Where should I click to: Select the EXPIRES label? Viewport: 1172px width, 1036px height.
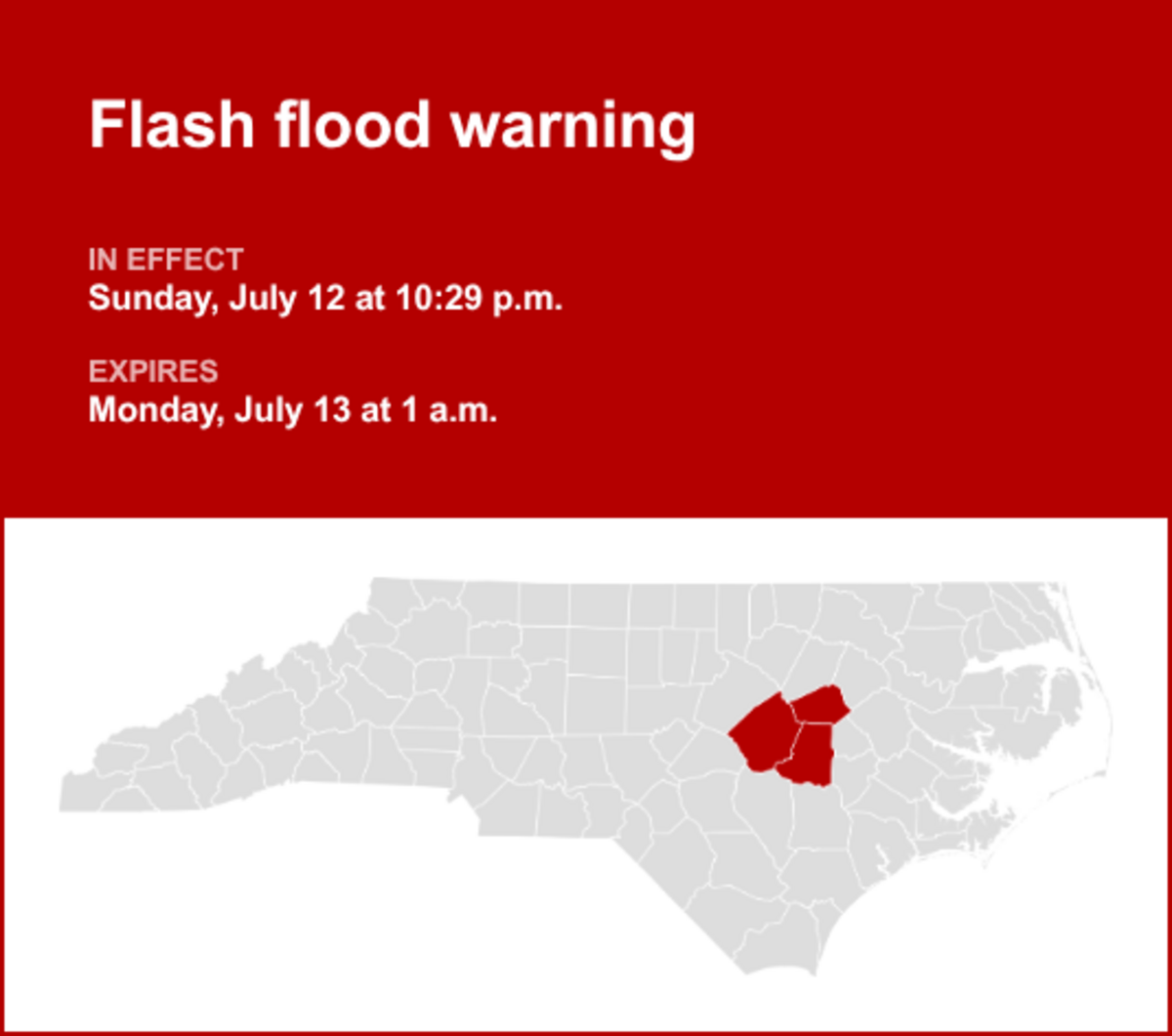coord(153,372)
